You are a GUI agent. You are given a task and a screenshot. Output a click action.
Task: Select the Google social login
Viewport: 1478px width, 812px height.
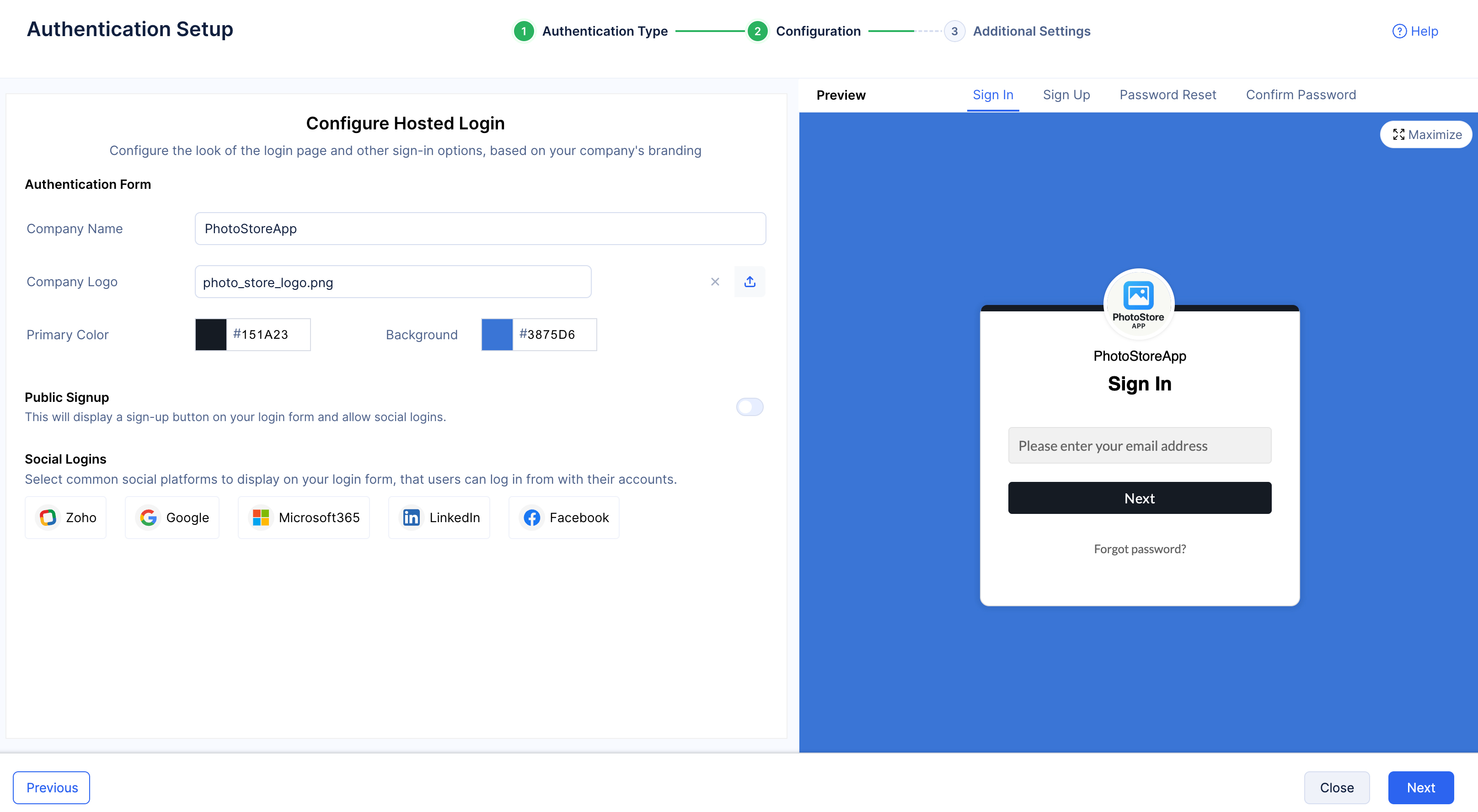[x=173, y=517]
